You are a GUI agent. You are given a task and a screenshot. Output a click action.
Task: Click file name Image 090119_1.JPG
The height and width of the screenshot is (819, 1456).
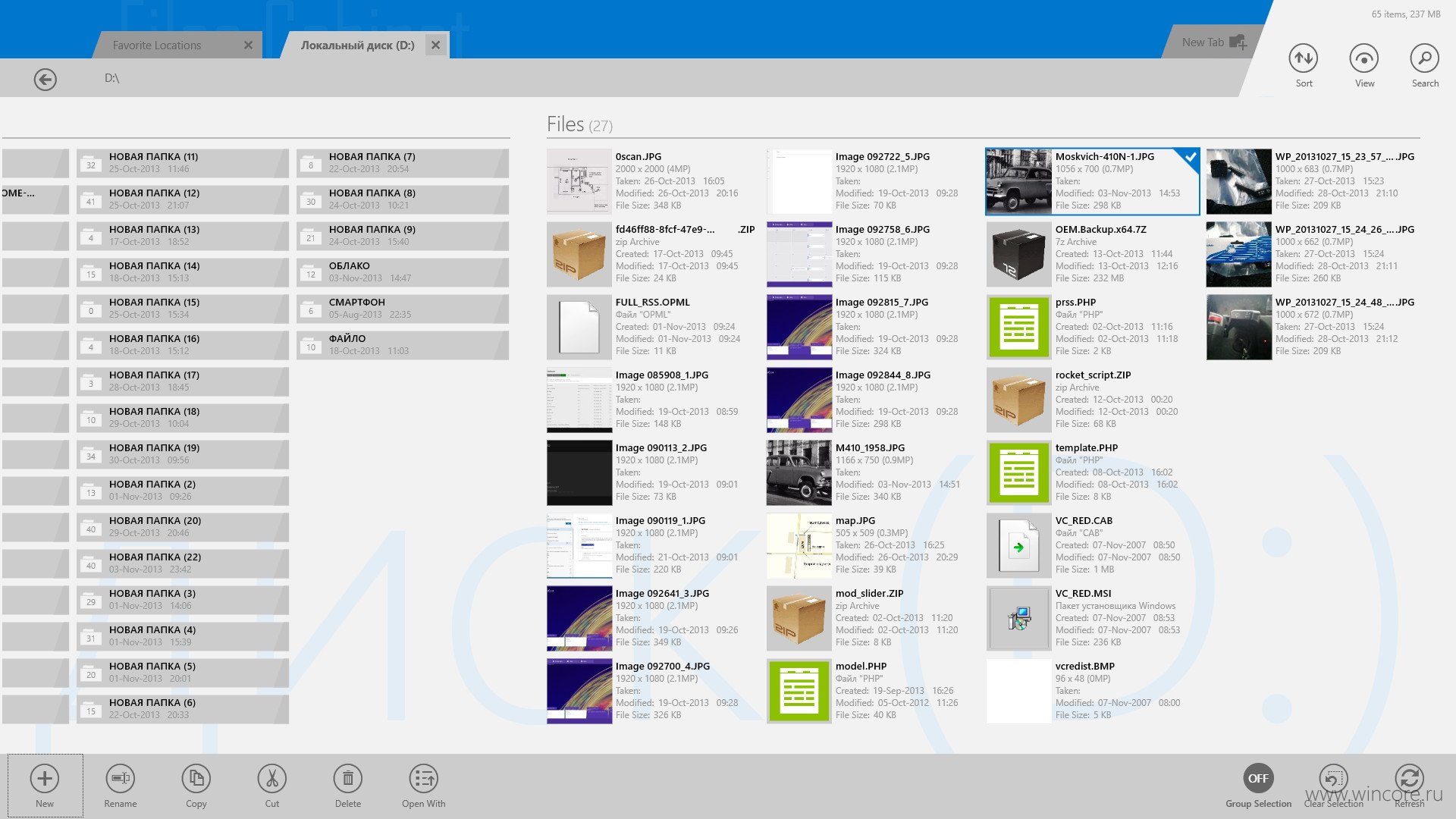(x=661, y=520)
